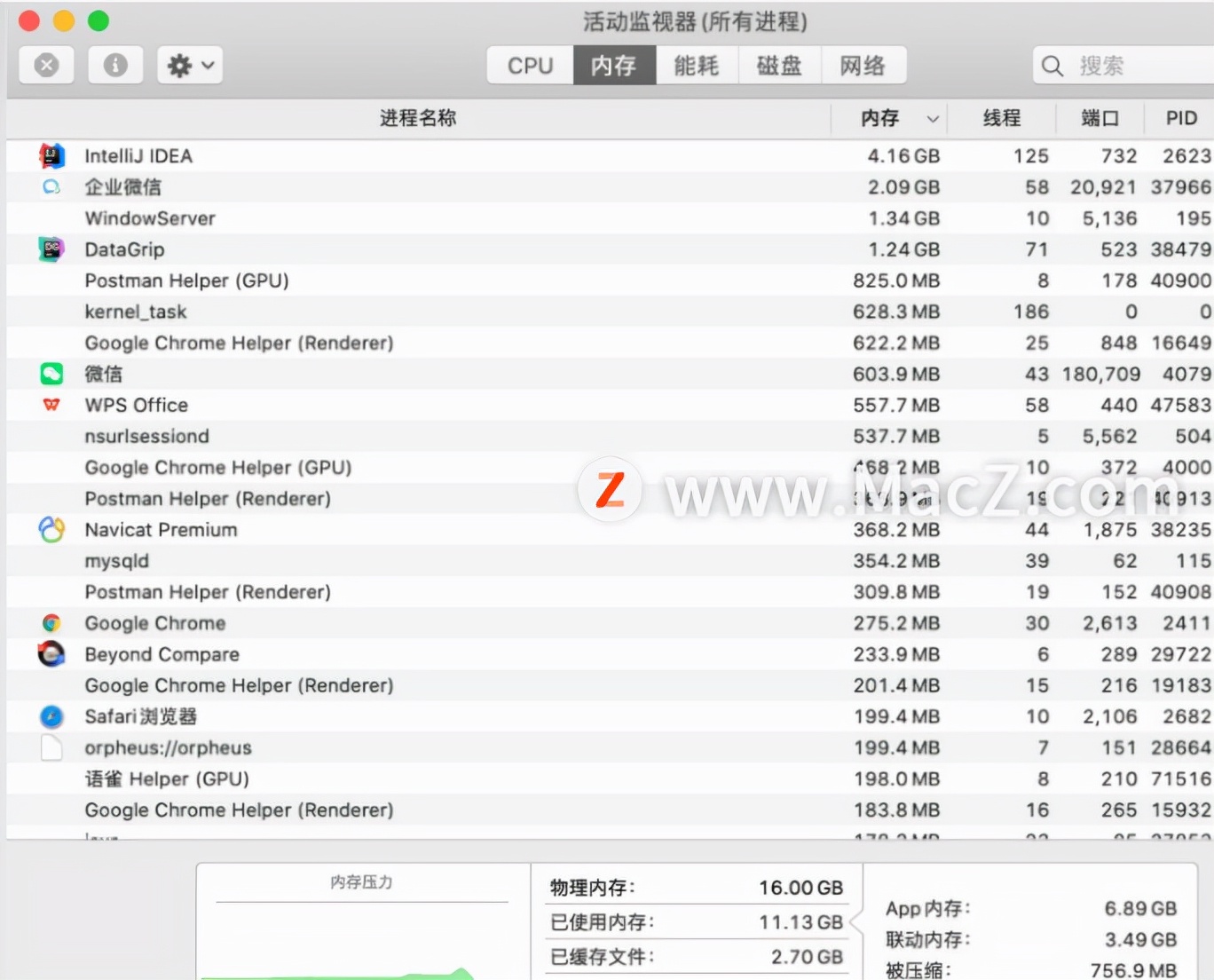The height and width of the screenshot is (980, 1214).
Task: Click the quit process (X) button
Action: tap(46, 64)
